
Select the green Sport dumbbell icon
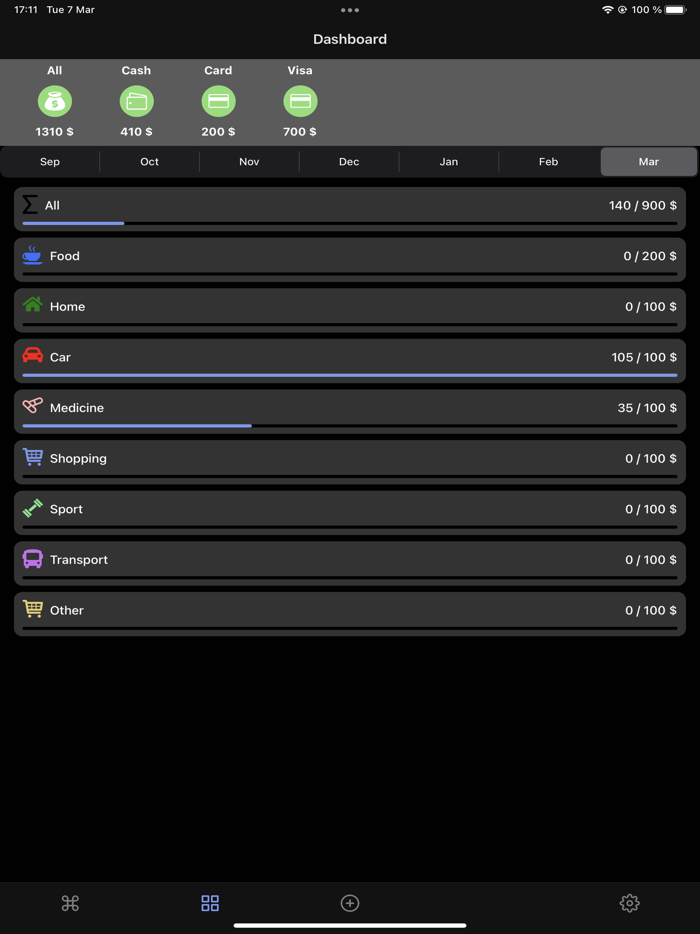[x=33, y=508]
